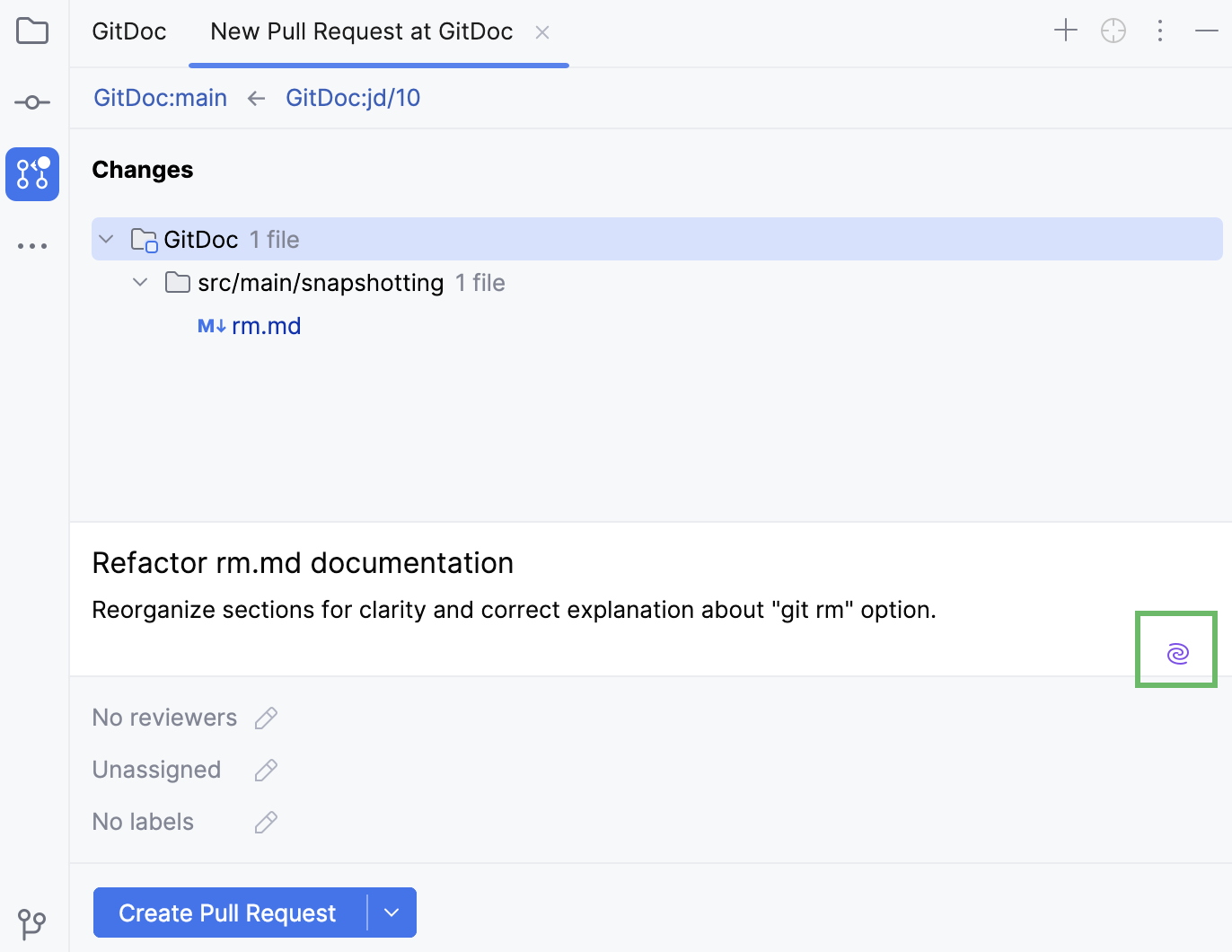This screenshot has height=952, width=1232.
Task: Click the left arrow between branches
Action: click(257, 98)
